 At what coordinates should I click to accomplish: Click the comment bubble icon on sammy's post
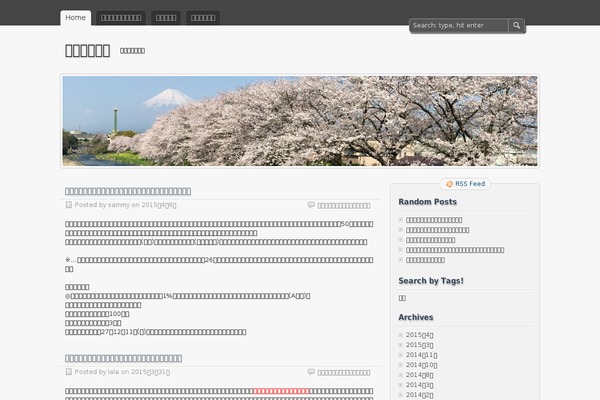pos(311,205)
